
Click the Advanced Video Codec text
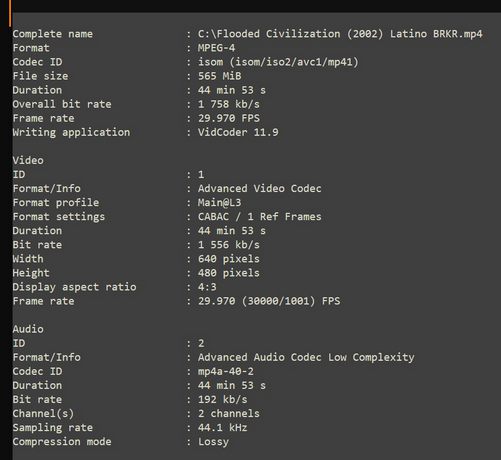(x=260, y=189)
